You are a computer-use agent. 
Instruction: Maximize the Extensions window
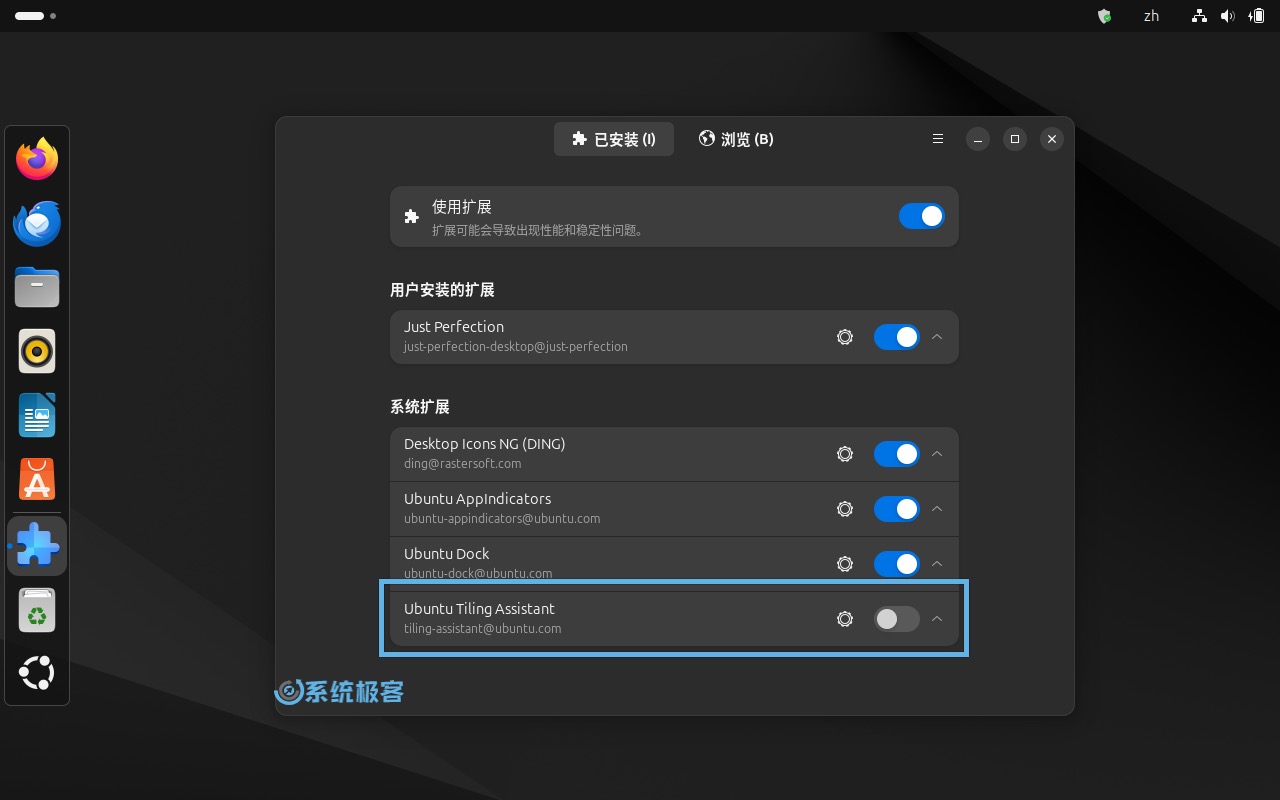1014,139
